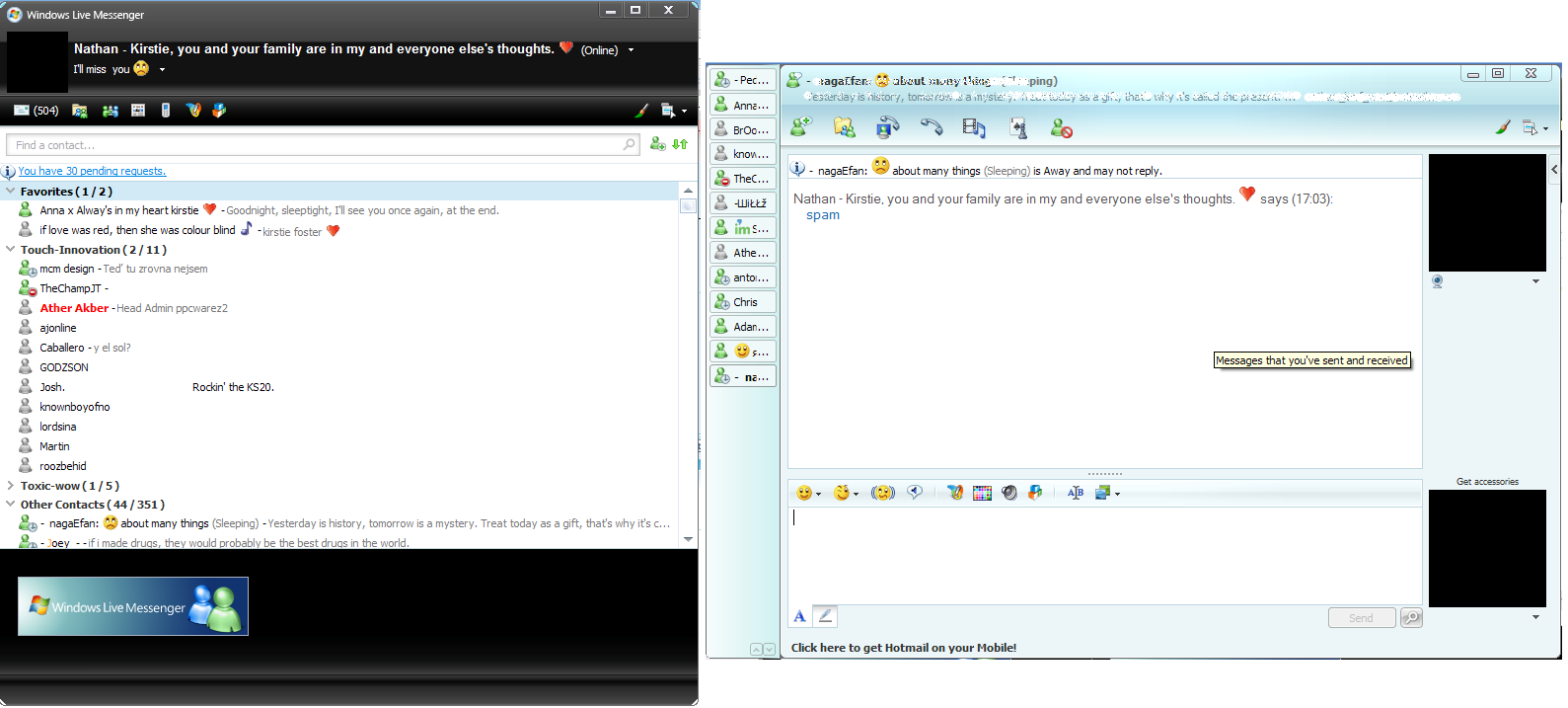Open the media activities film icon
Screen dimensions: 1568x708
click(x=974, y=126)
